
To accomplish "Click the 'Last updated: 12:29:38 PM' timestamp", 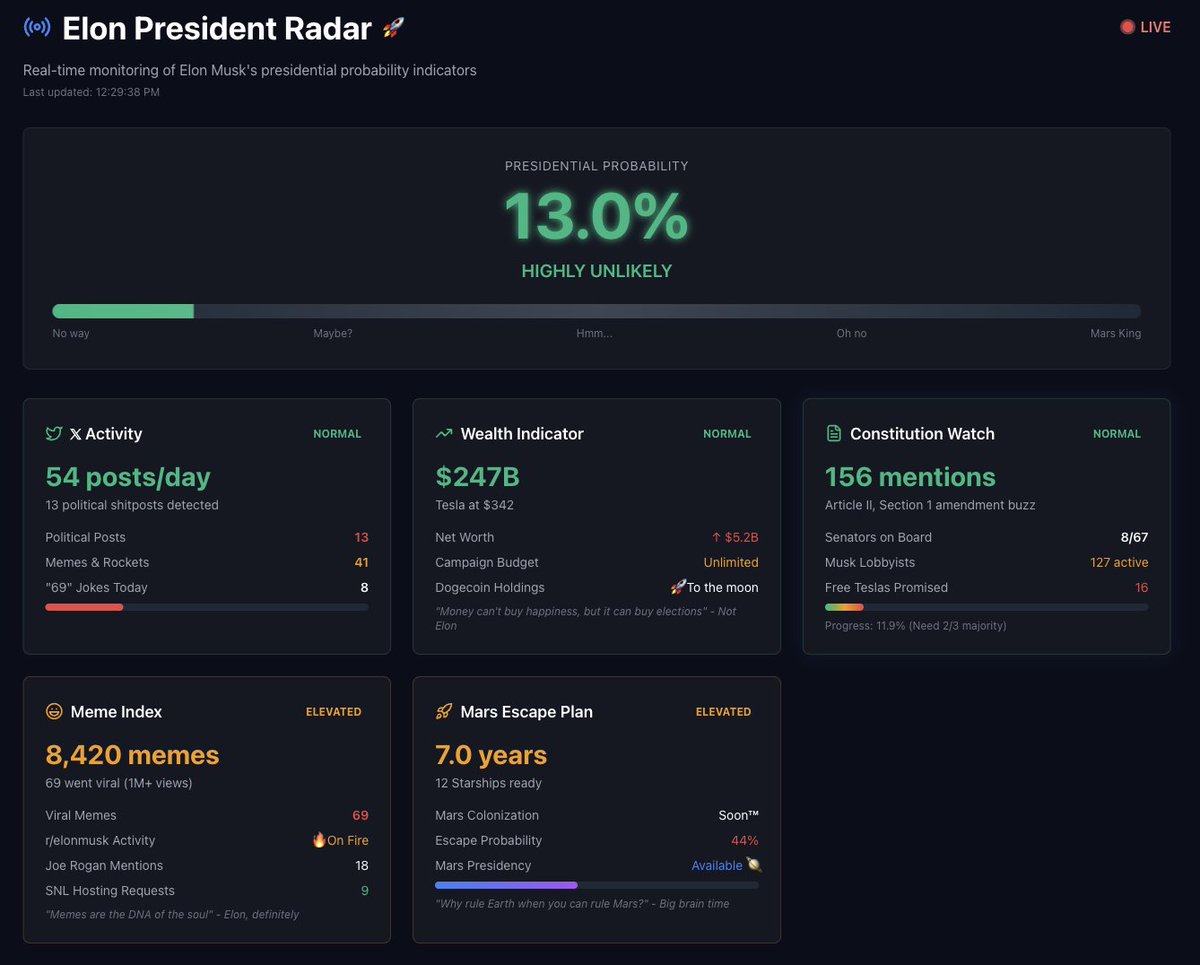I will (91, 92).
